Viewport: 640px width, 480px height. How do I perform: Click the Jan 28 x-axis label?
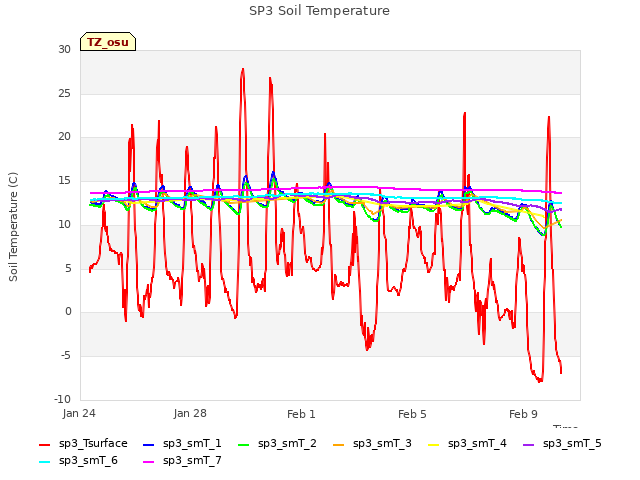point(190,414)
